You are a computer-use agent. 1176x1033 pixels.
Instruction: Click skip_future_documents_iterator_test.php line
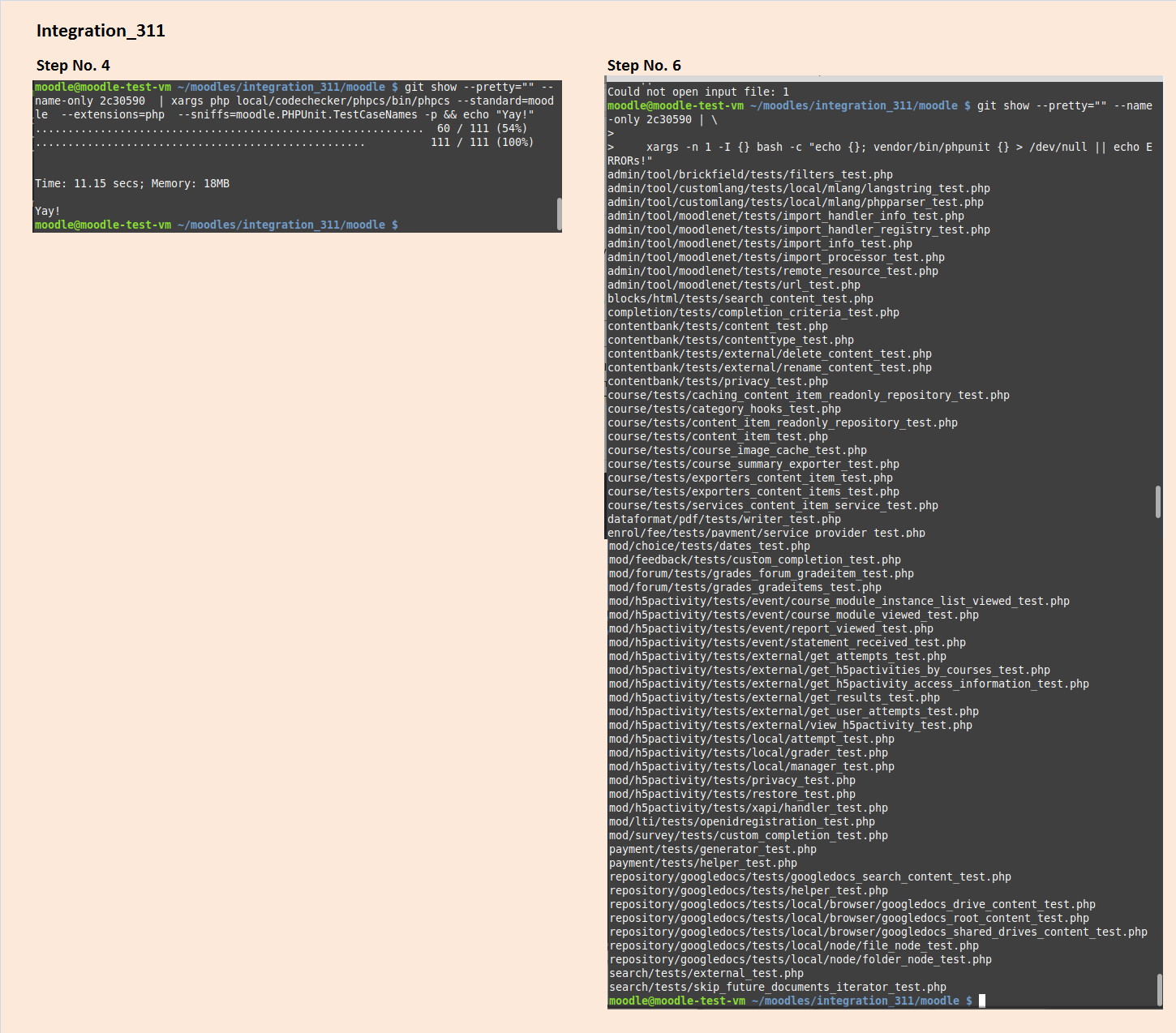click(x=778, y=988)
